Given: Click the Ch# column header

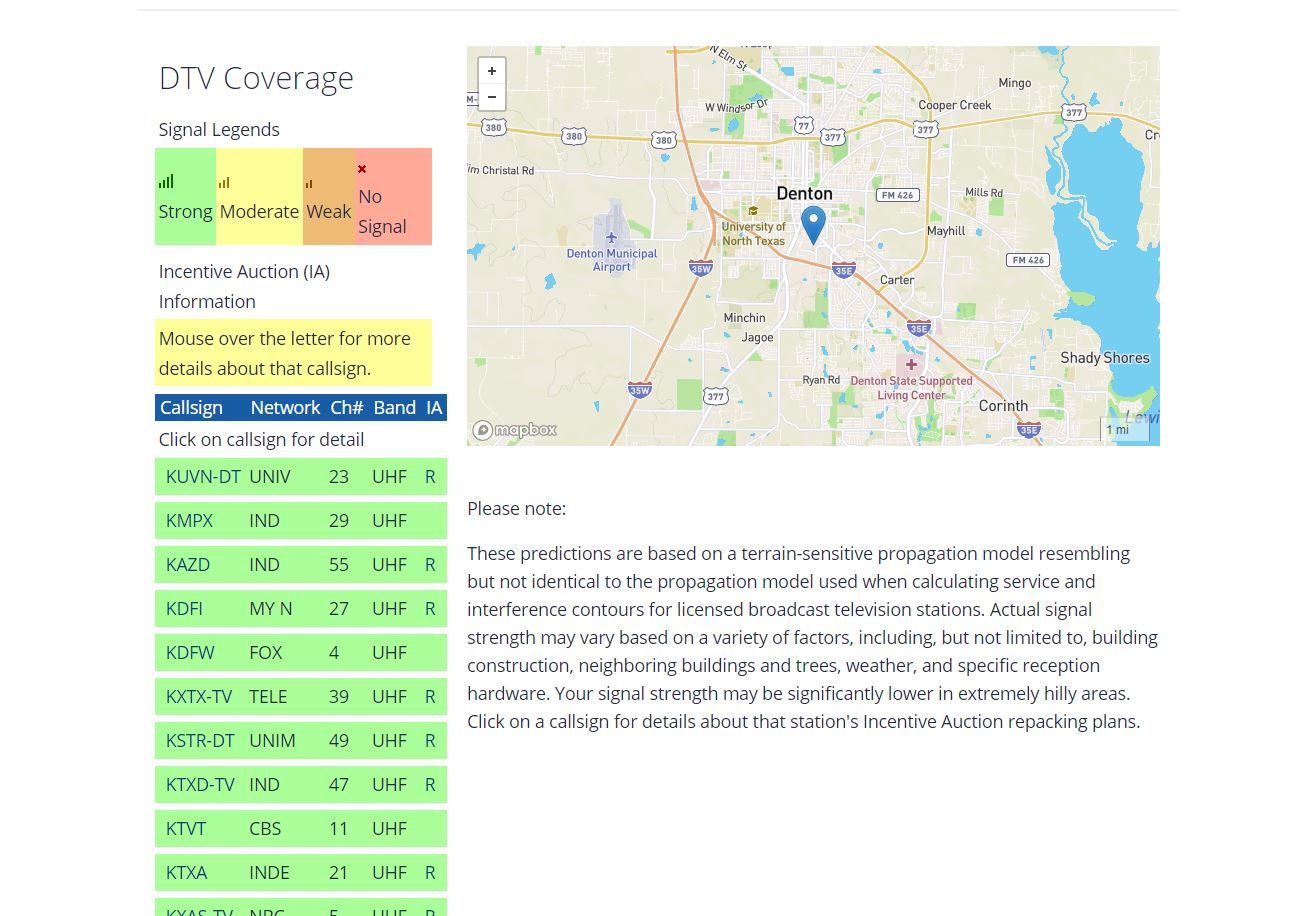Looking at the screenshot, I should [347, 408].
